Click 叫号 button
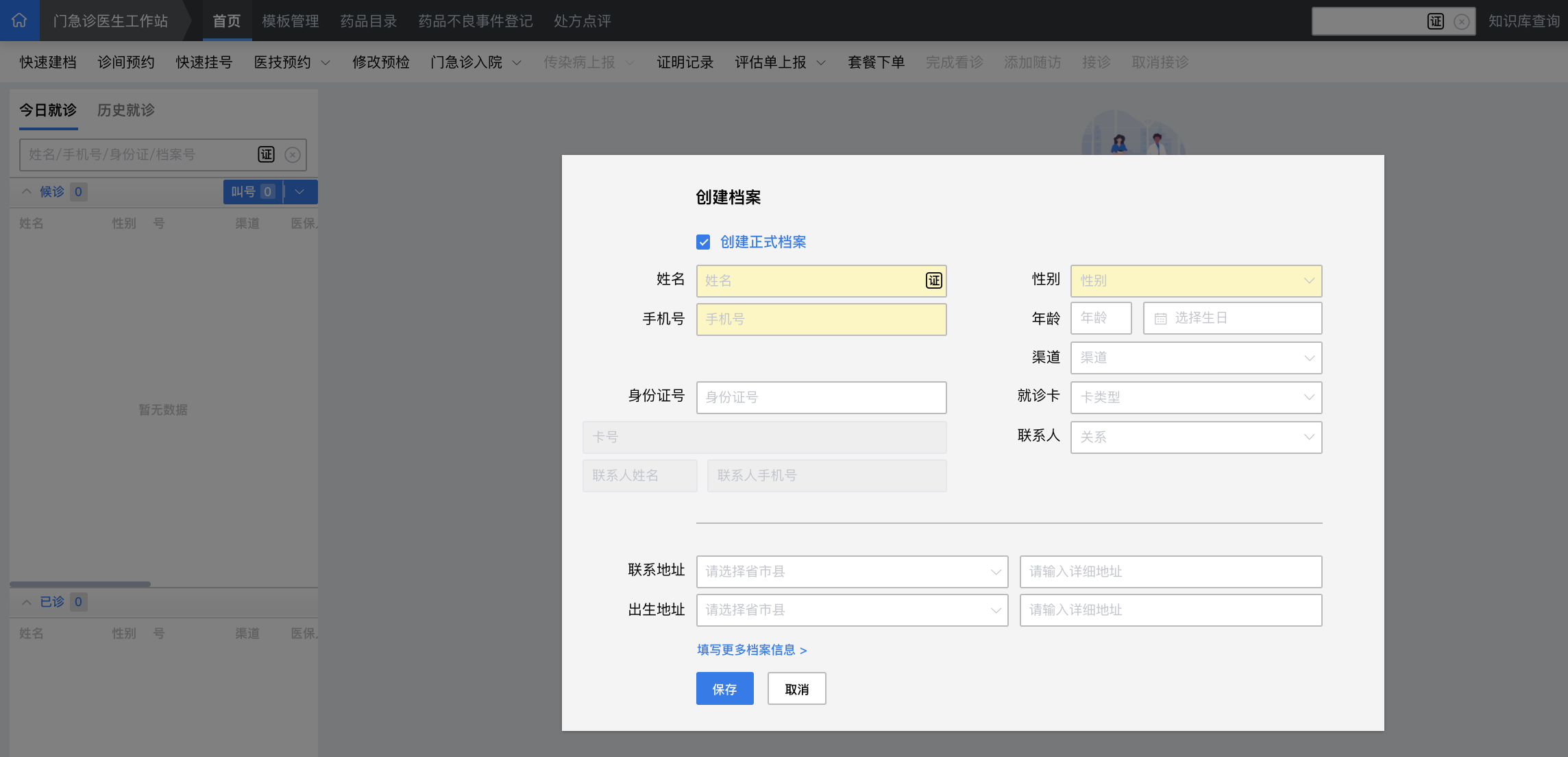Screen dimensions: 1568x757 [253, 192]
